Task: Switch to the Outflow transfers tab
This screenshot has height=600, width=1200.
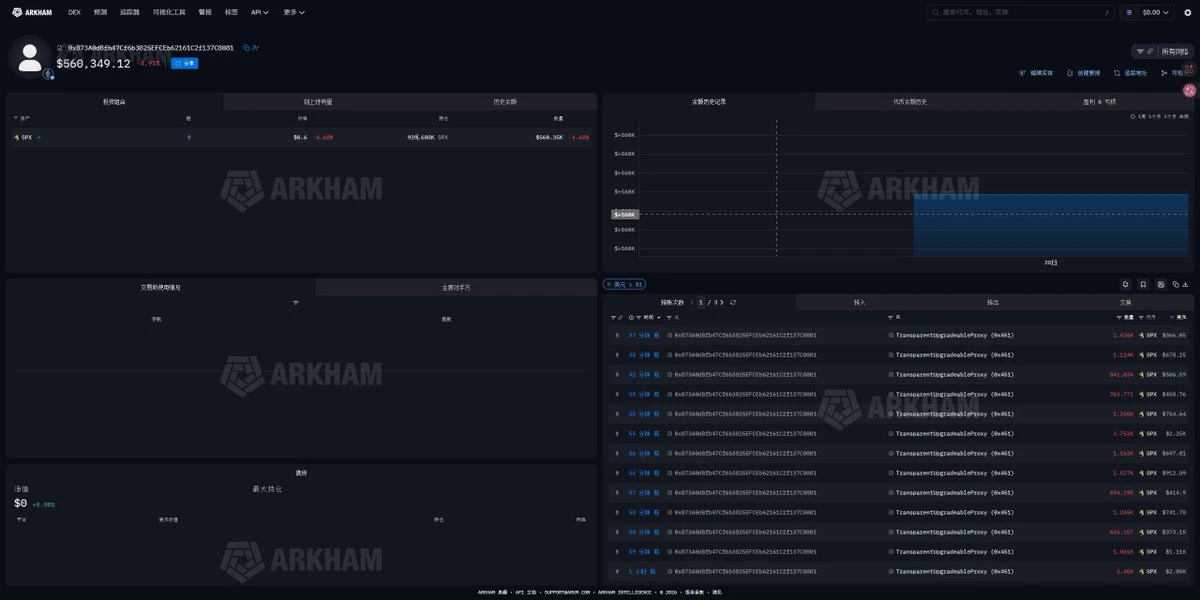Action: pyautogui.click(x=992, y=302)
